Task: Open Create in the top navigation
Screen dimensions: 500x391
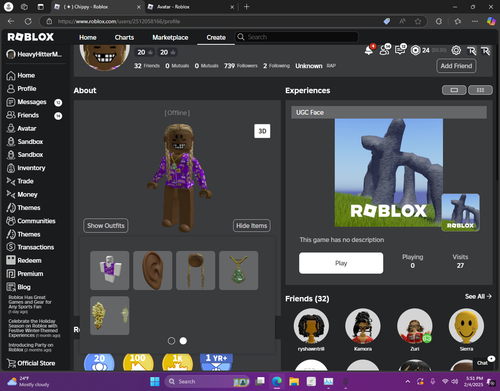Action: [x=216, y=37]
